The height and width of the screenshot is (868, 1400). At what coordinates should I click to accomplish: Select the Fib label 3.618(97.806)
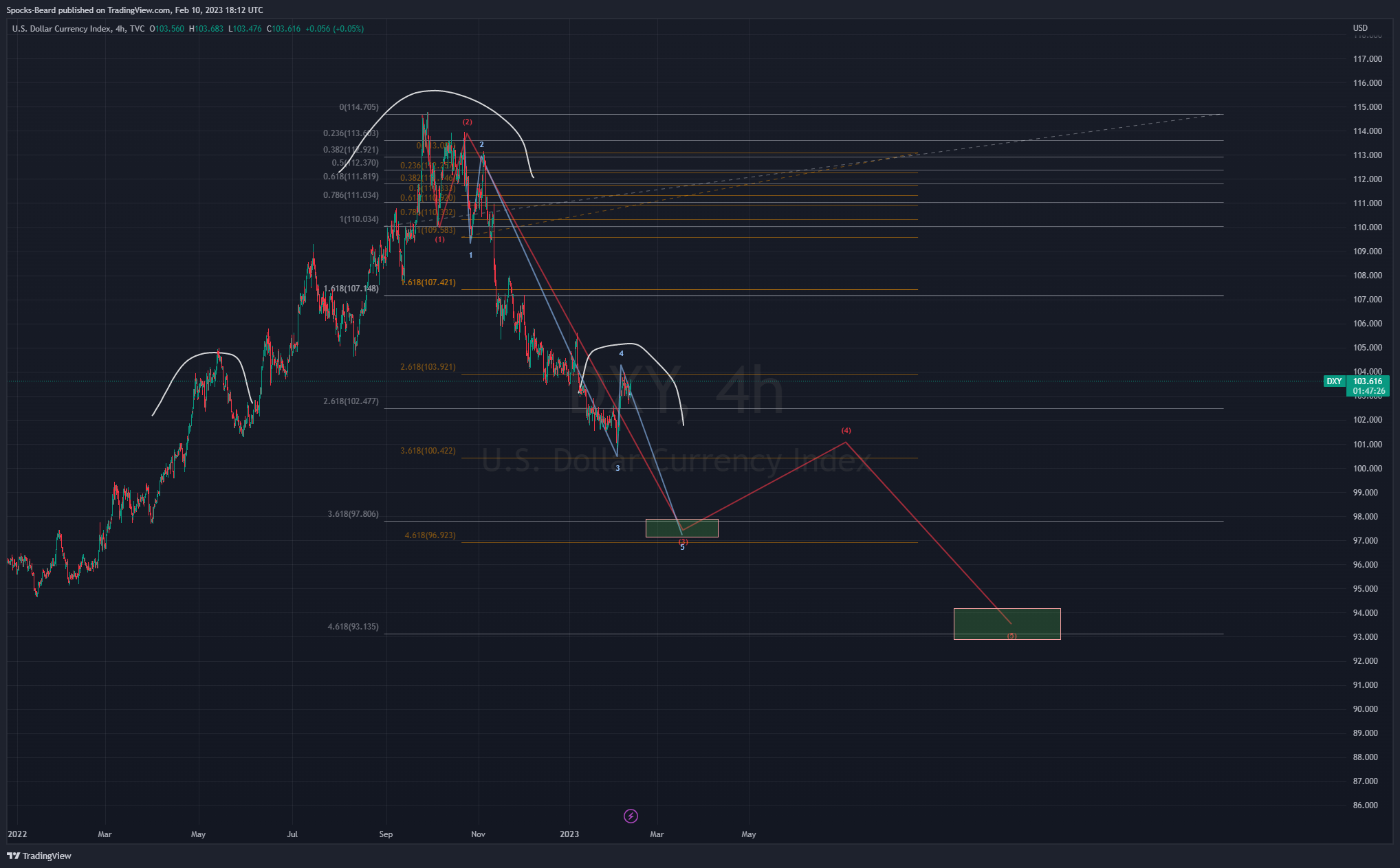353,514
